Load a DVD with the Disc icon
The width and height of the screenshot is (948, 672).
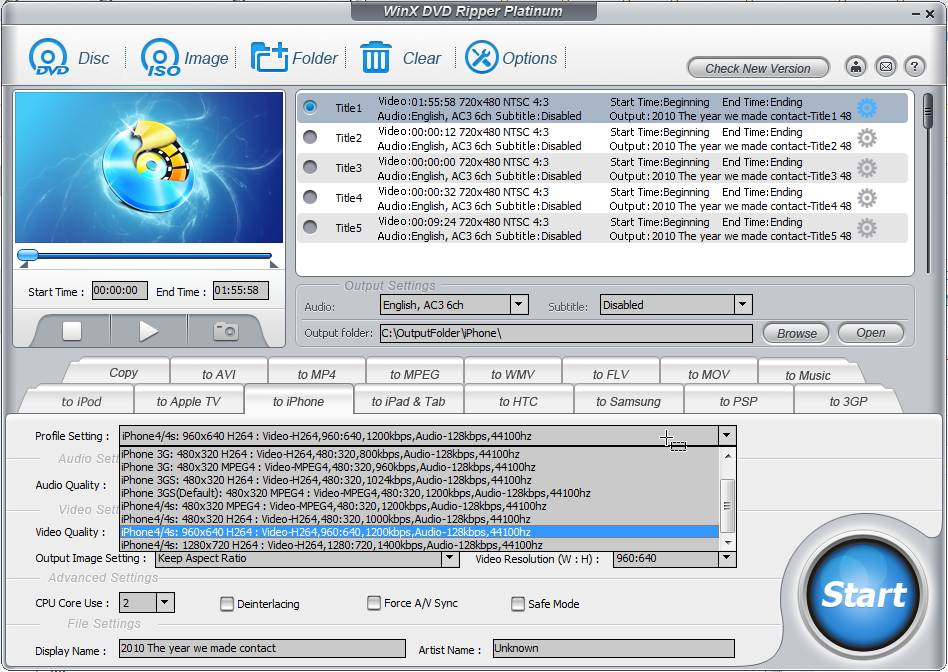point(69,58)
